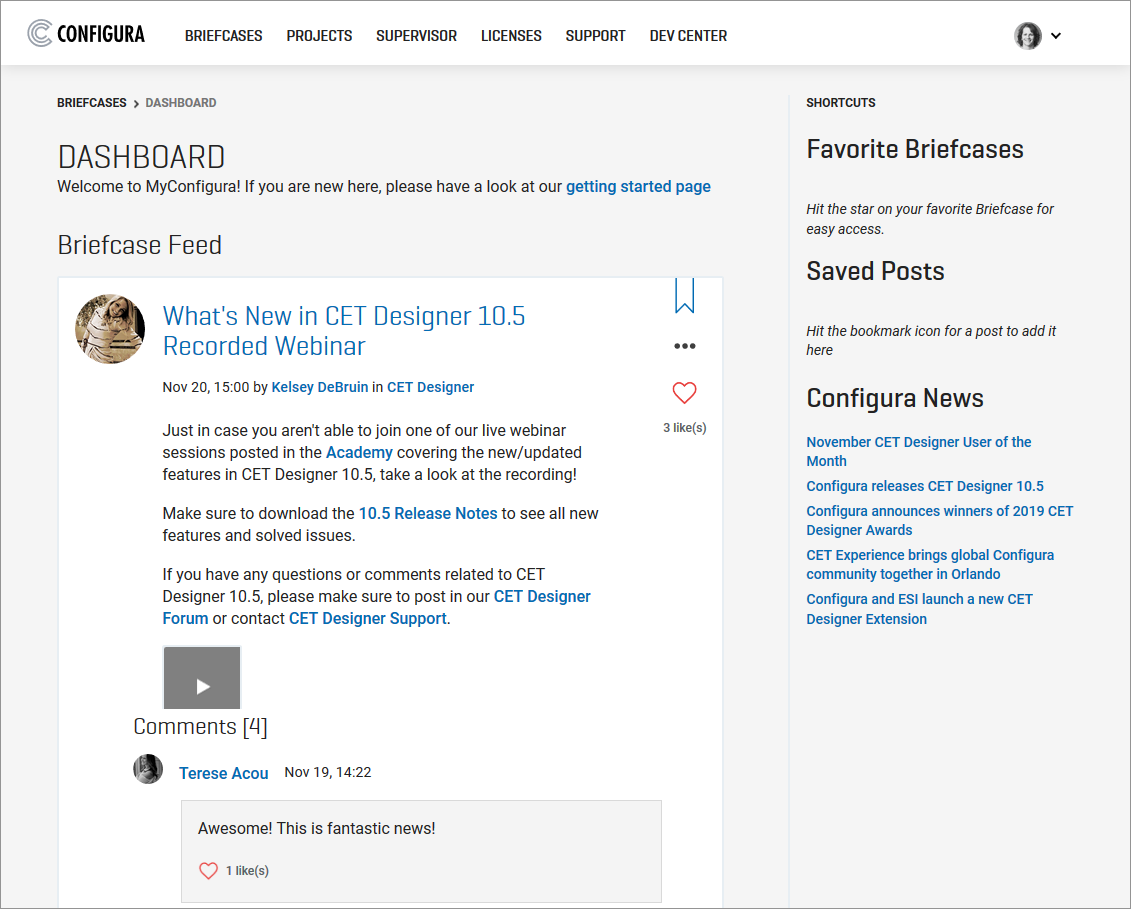Open Kelsey DeBruin's profile link

click(x=320, y=387)
